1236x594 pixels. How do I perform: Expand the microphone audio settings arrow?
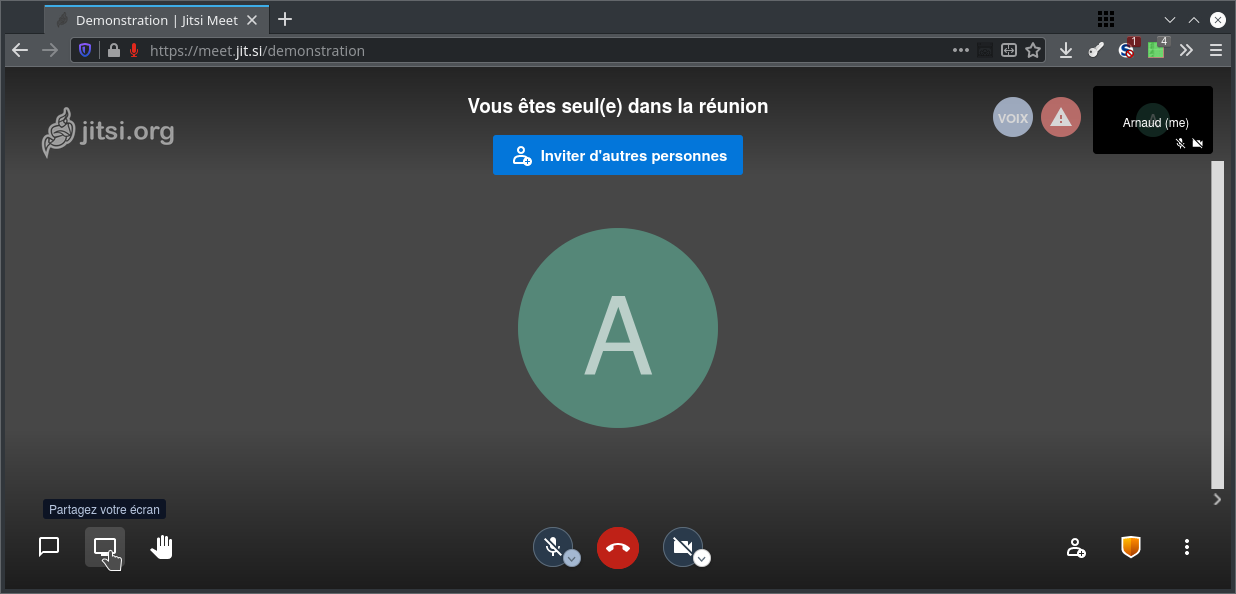[572, 558]
